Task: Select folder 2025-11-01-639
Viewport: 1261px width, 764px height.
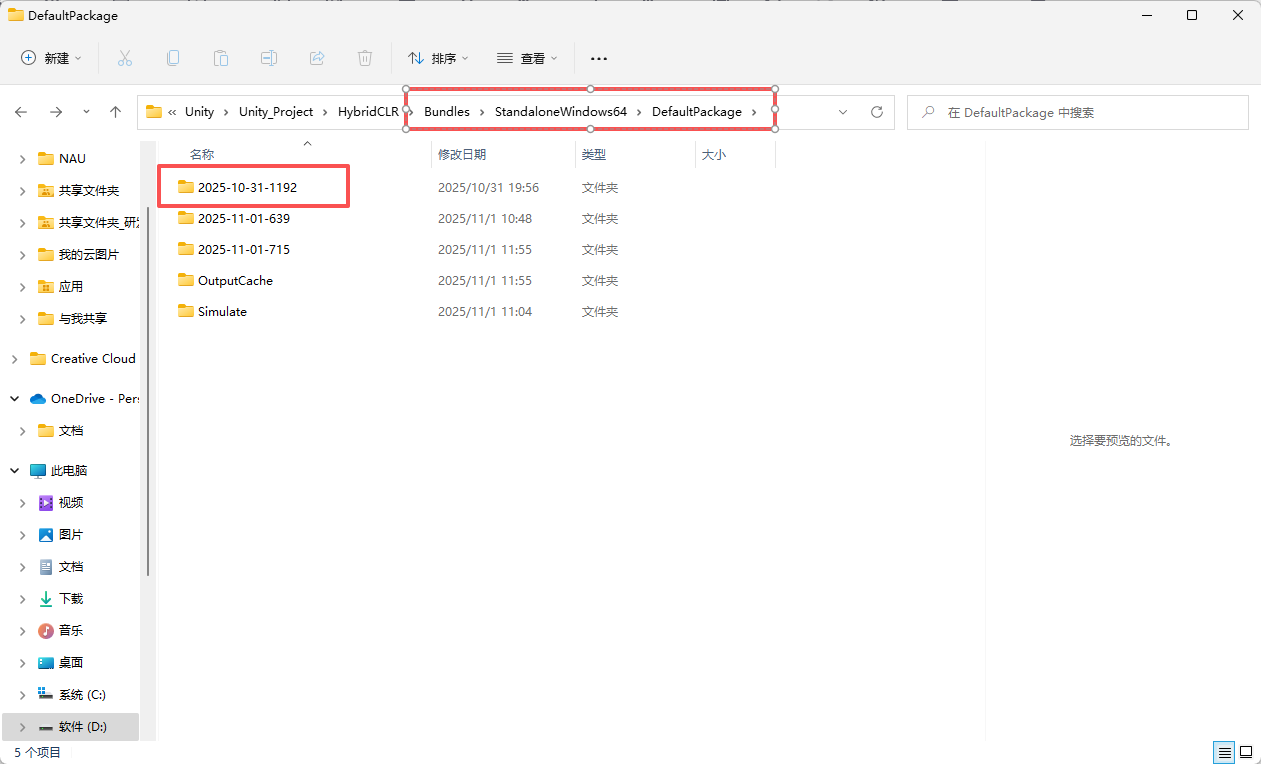Action: point(244,218)
